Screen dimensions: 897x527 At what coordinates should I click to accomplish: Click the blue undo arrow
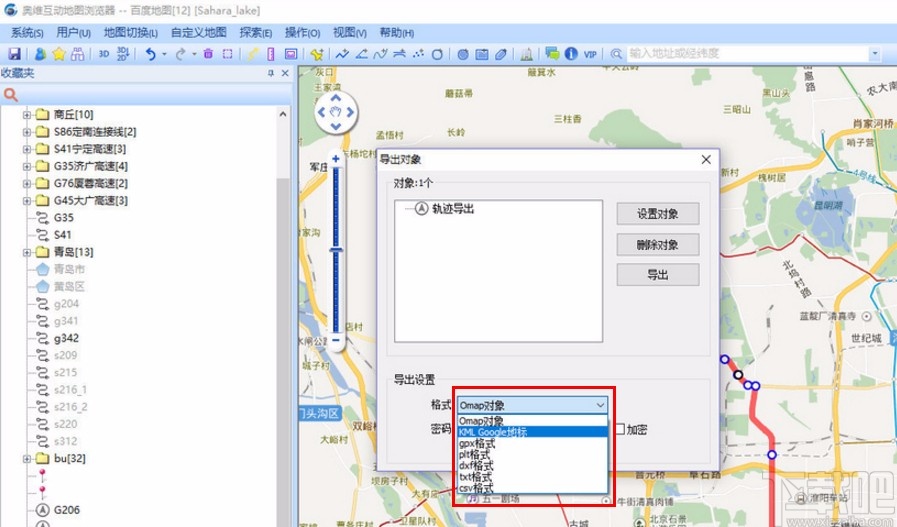pyautogui.click(x=150, y=54)
